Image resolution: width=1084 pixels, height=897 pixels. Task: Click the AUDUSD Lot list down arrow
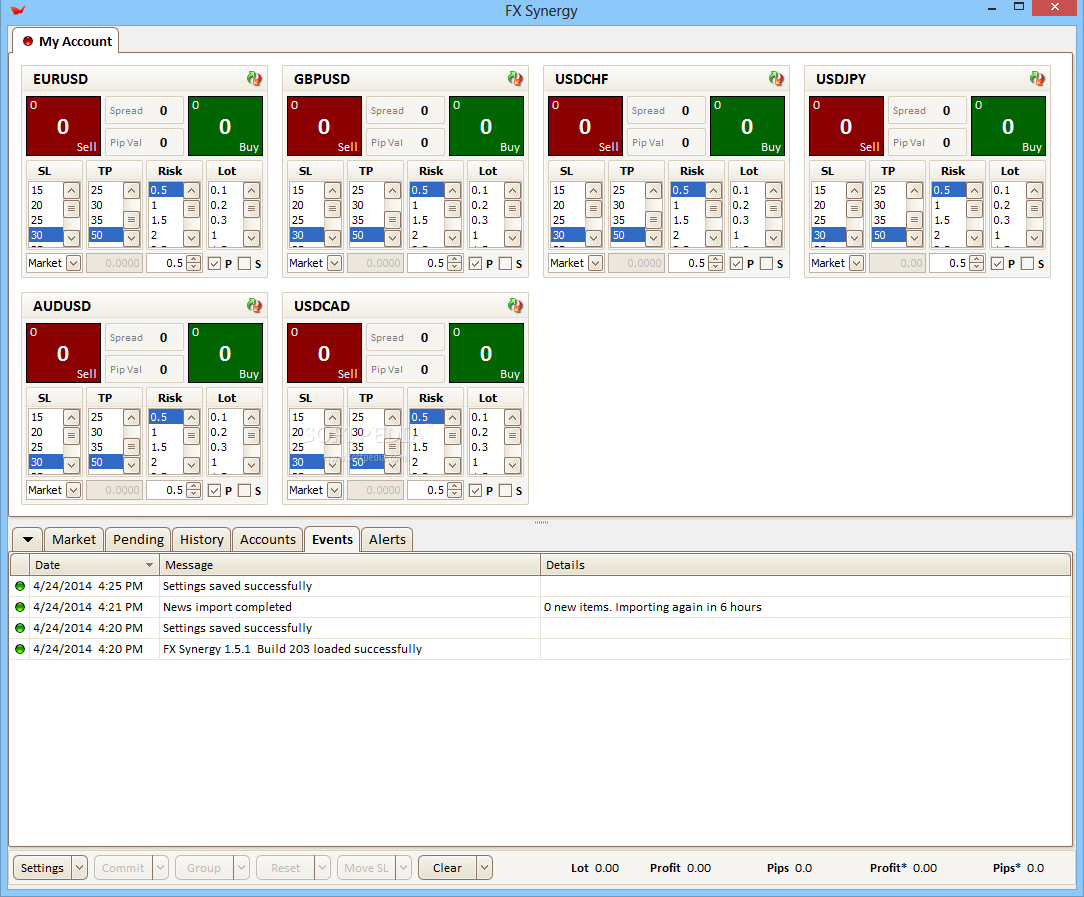[x=252, y=464]
